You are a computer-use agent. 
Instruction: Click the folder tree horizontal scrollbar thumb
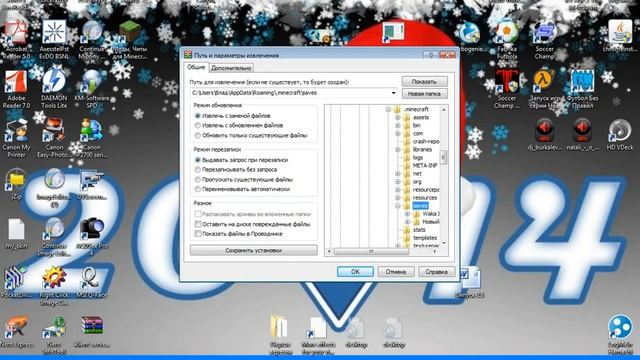[371, 251]
